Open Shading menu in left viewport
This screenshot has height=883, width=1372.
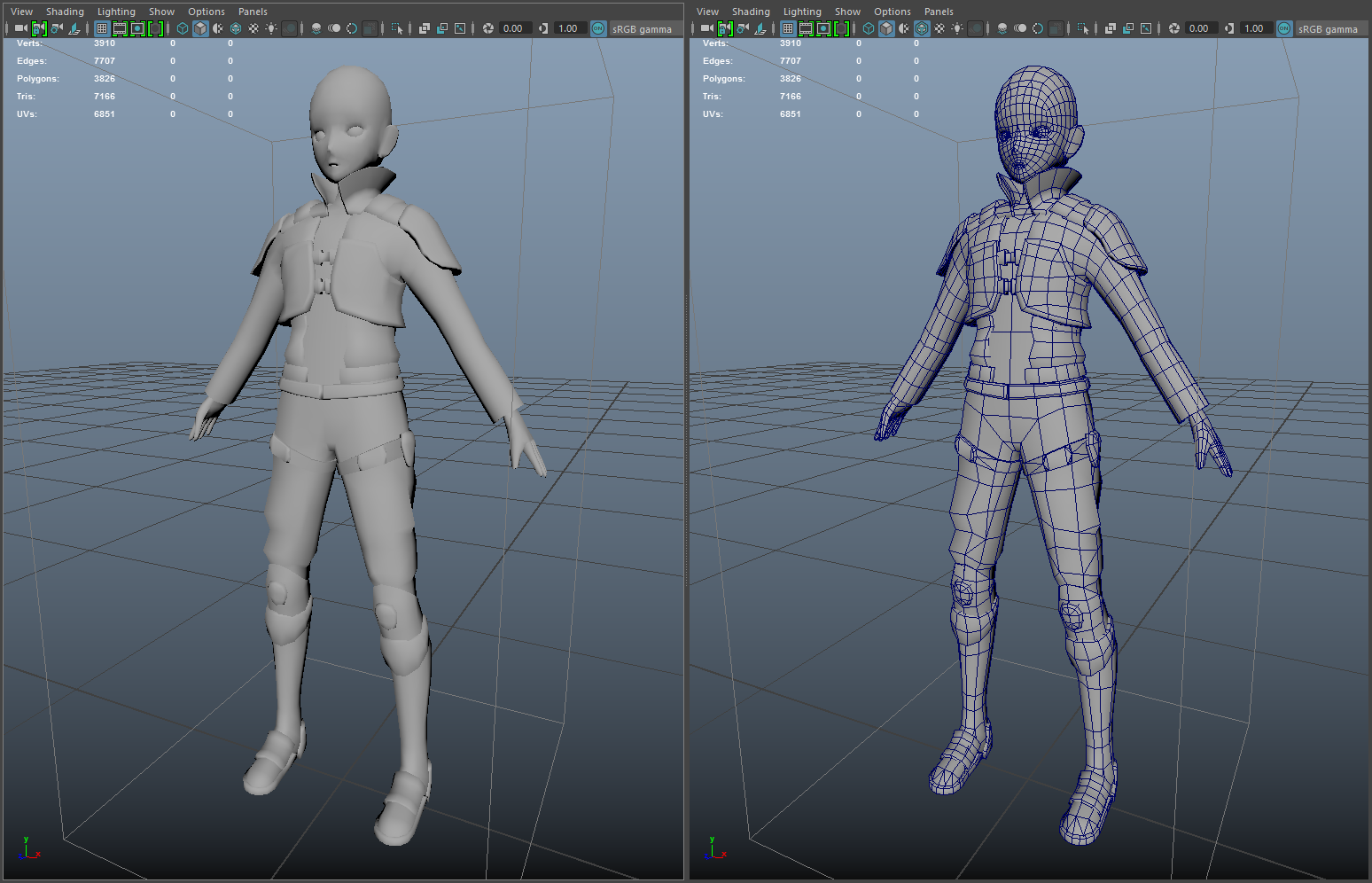click(65, 12)
